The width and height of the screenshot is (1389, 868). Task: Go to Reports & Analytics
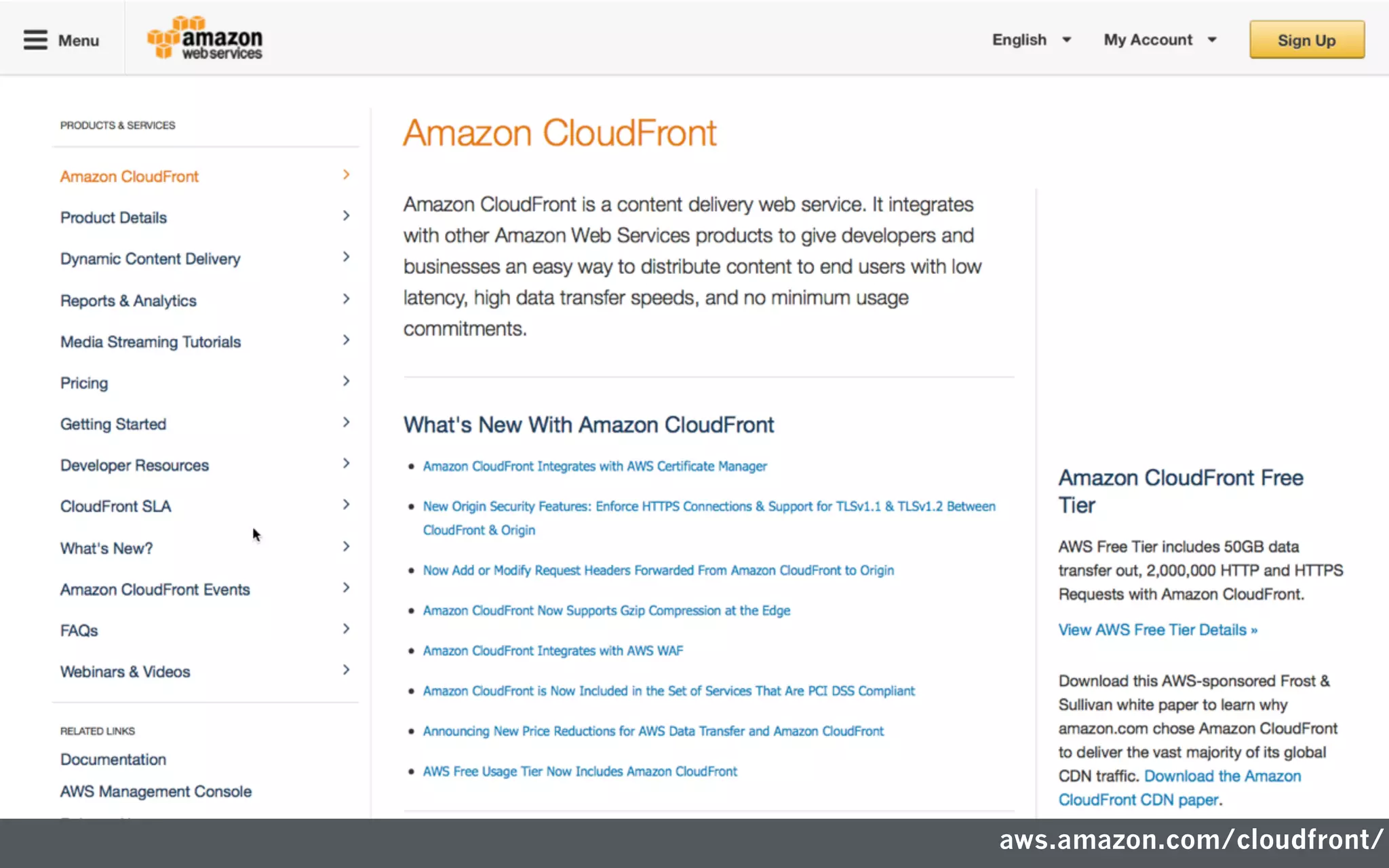(x=128, y=300)
